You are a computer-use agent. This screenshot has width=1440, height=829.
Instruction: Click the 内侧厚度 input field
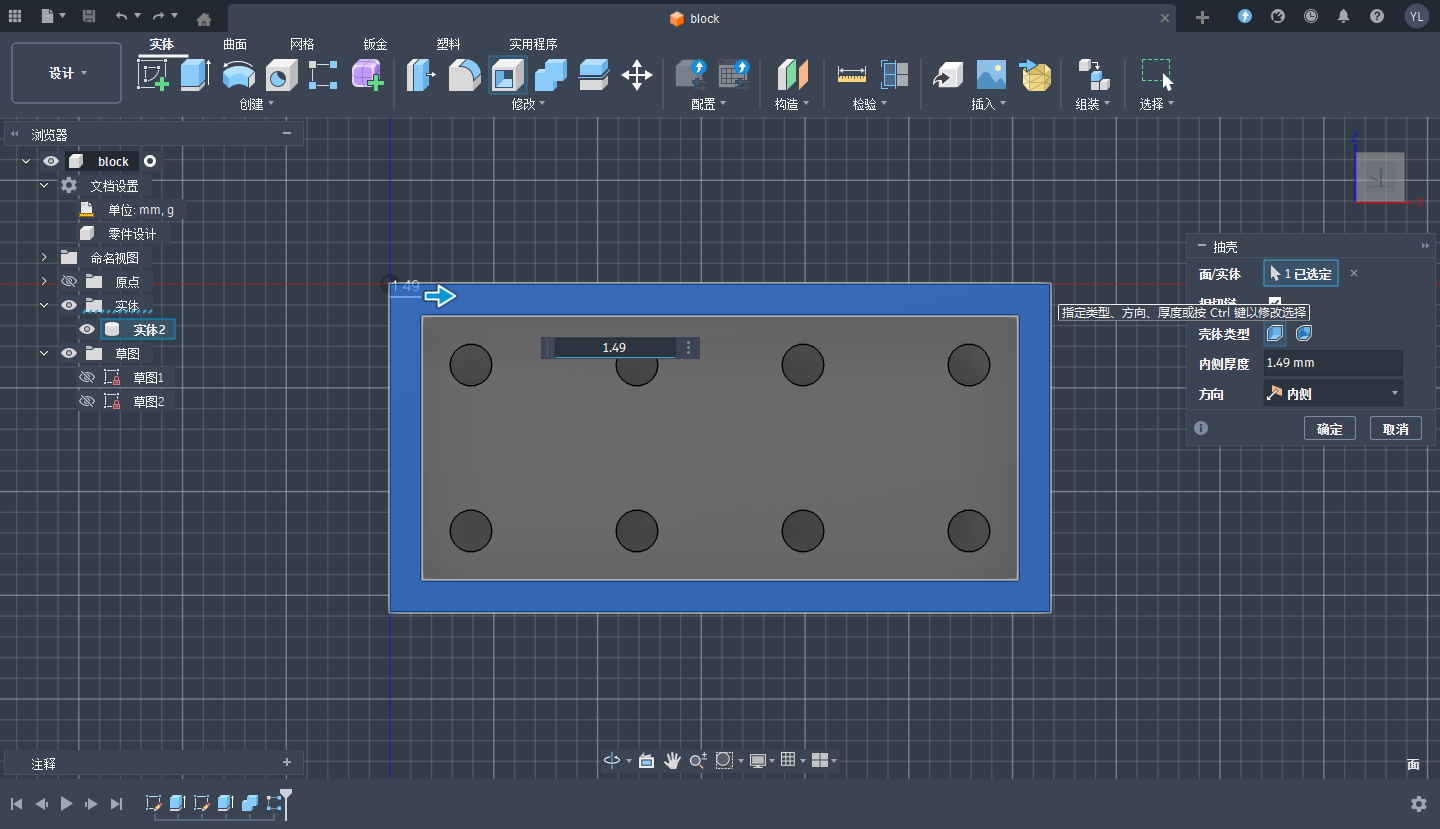1333,363
